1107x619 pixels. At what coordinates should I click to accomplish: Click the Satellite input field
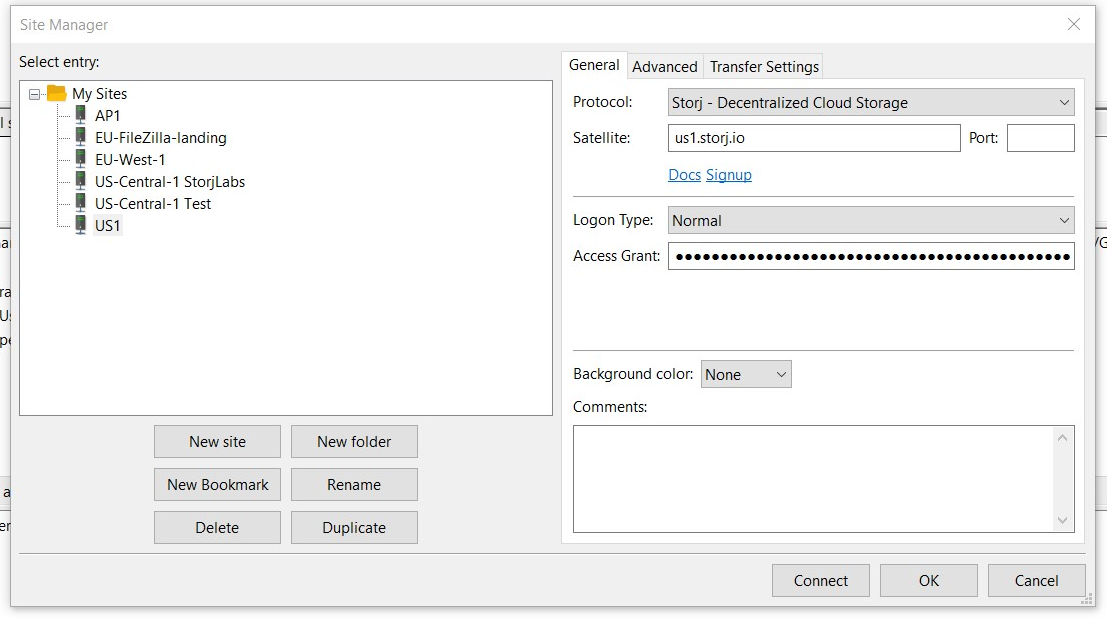[x=814, y=138]
